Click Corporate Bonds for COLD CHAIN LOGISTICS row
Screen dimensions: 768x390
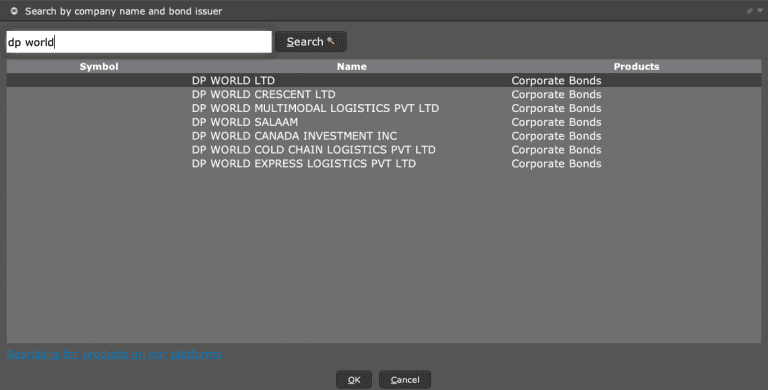tap(556, 150)
